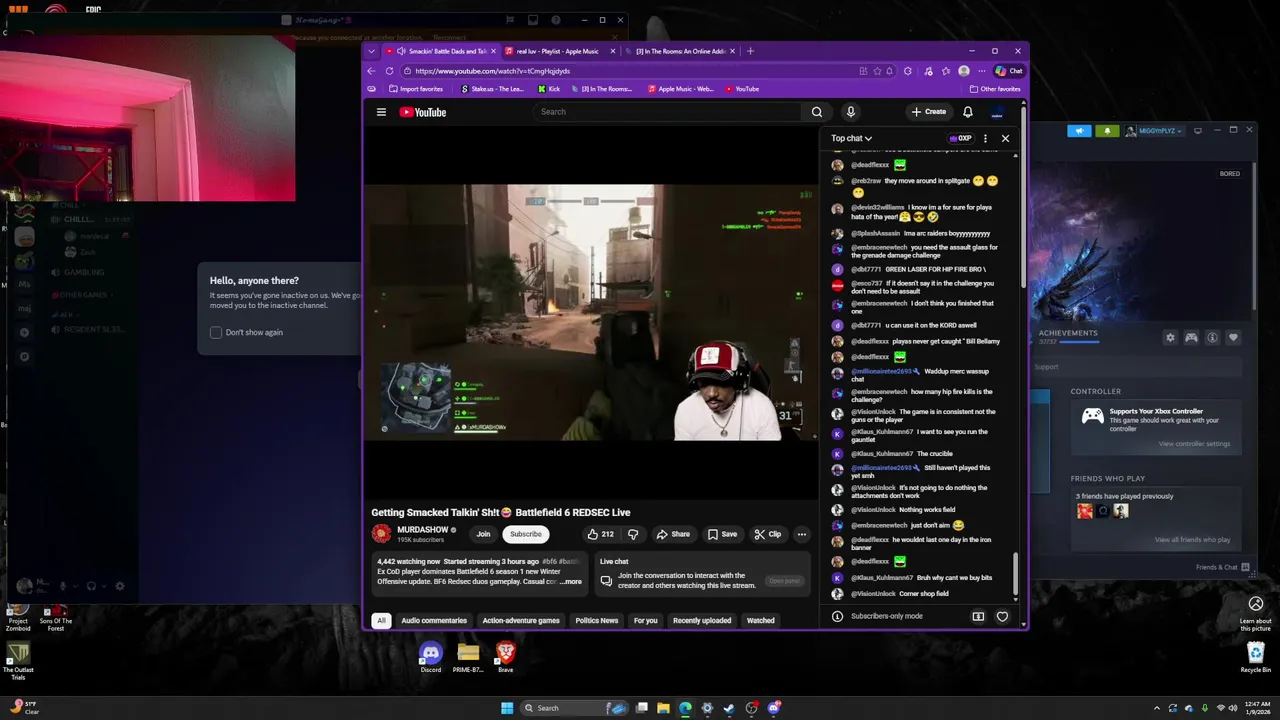Open Steam green notifications bell

tap(1107, 131)
